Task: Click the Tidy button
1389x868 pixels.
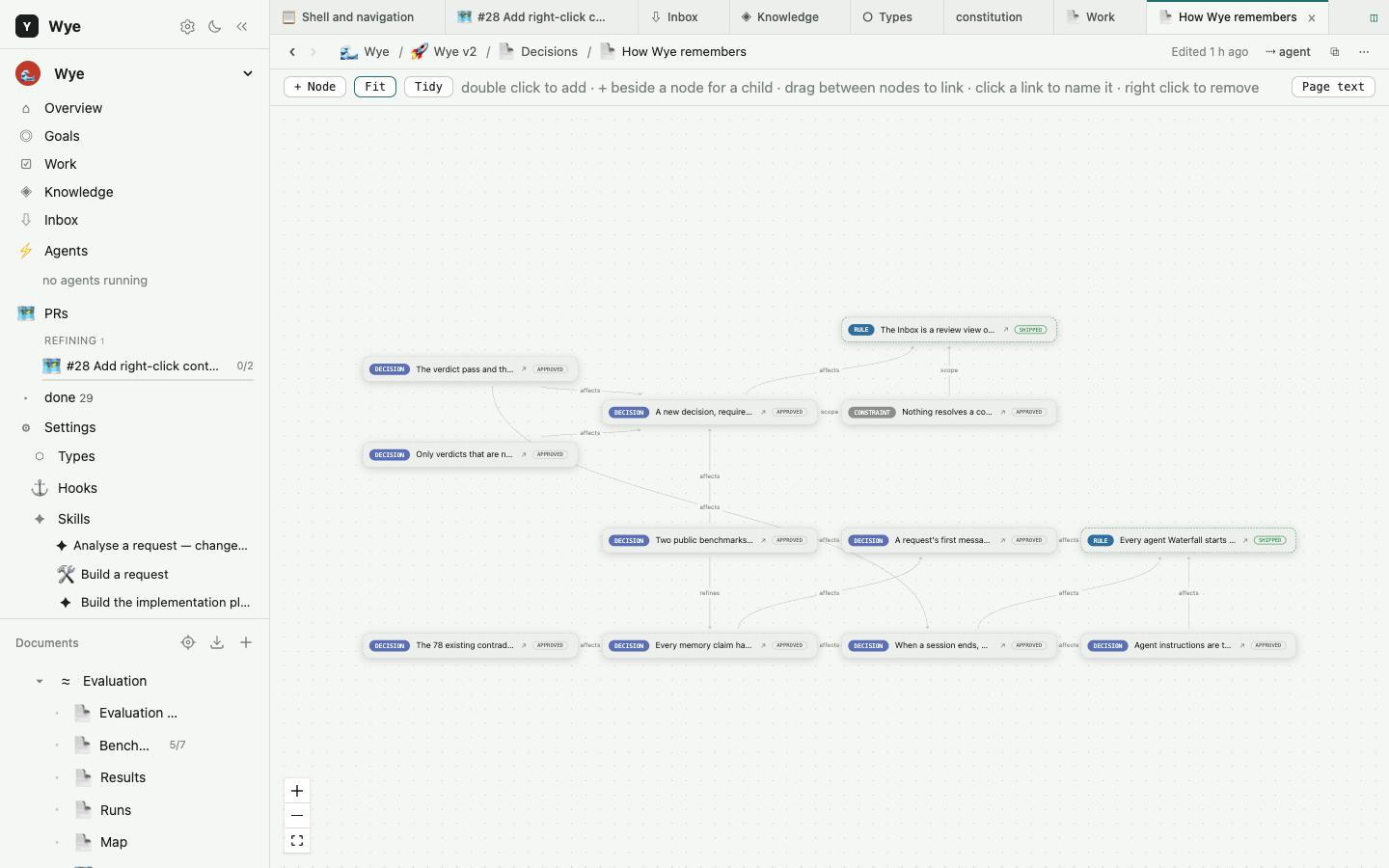Action: [x=428, y=87]
